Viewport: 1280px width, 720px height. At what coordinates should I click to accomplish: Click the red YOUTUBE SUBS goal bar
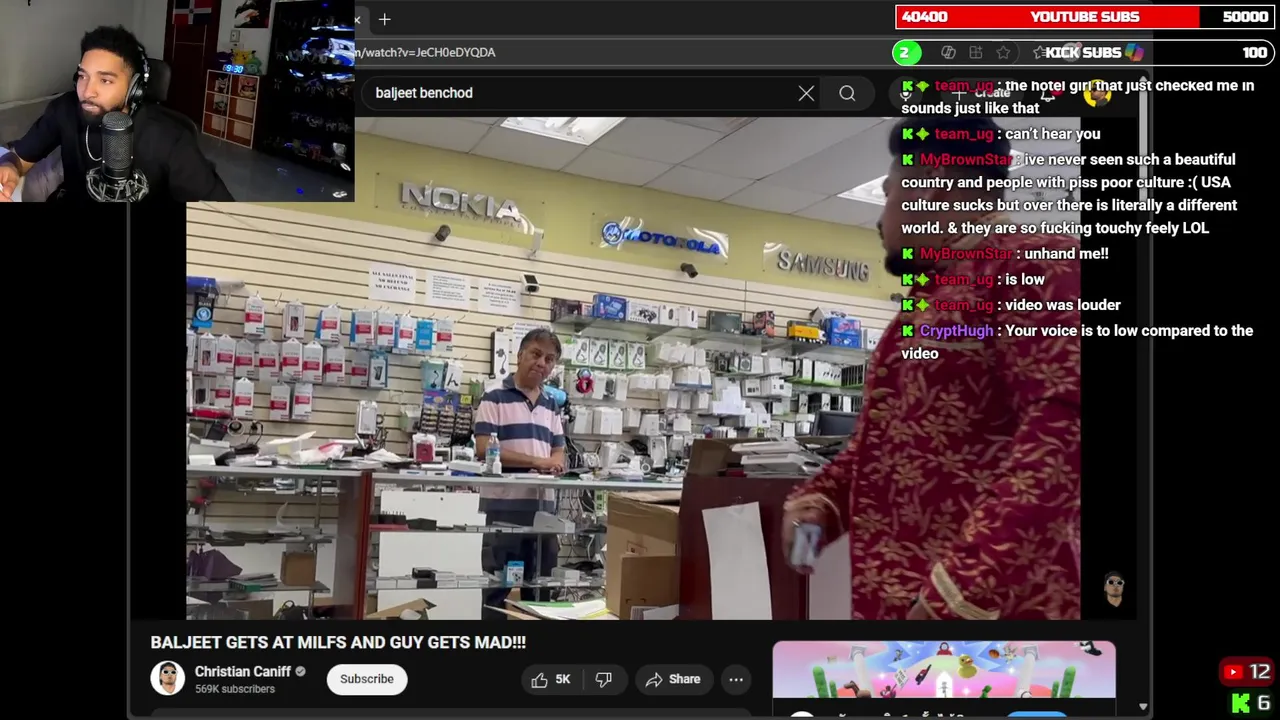pyautogui.click(x=1085, y=17)
